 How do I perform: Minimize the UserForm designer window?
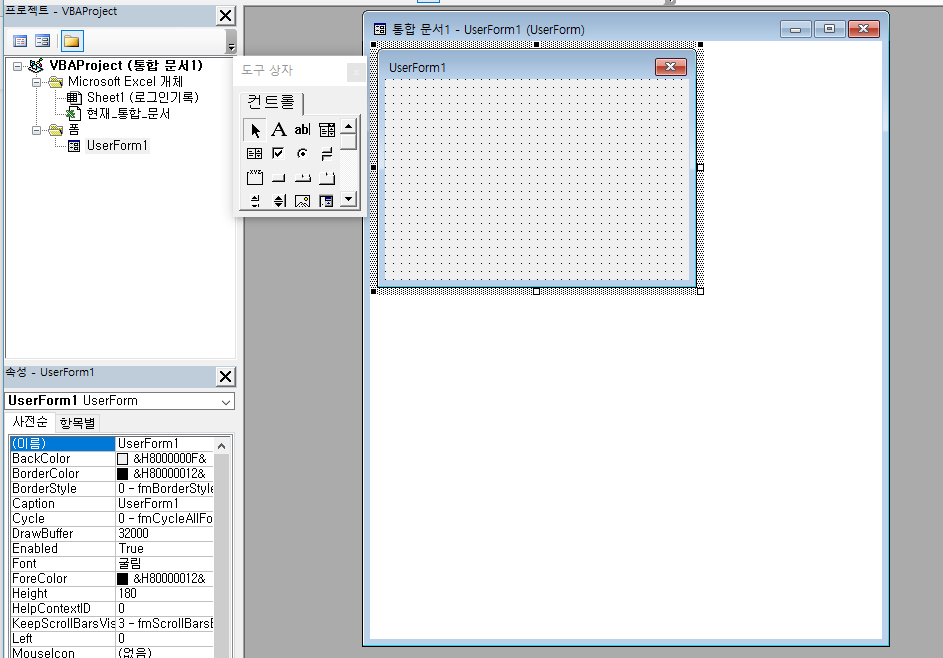pos(796,29)
